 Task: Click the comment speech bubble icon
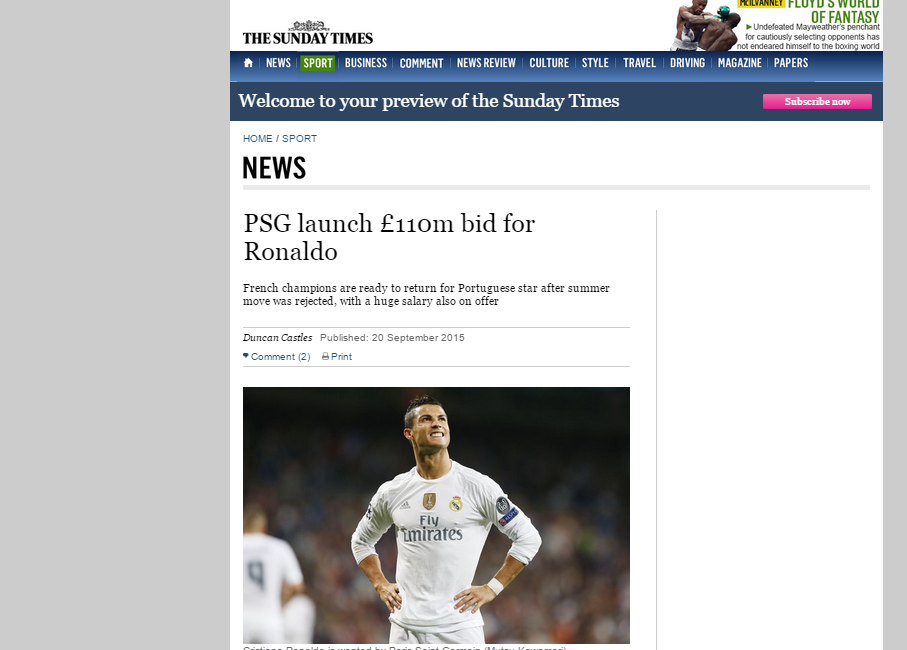point(246,356)
